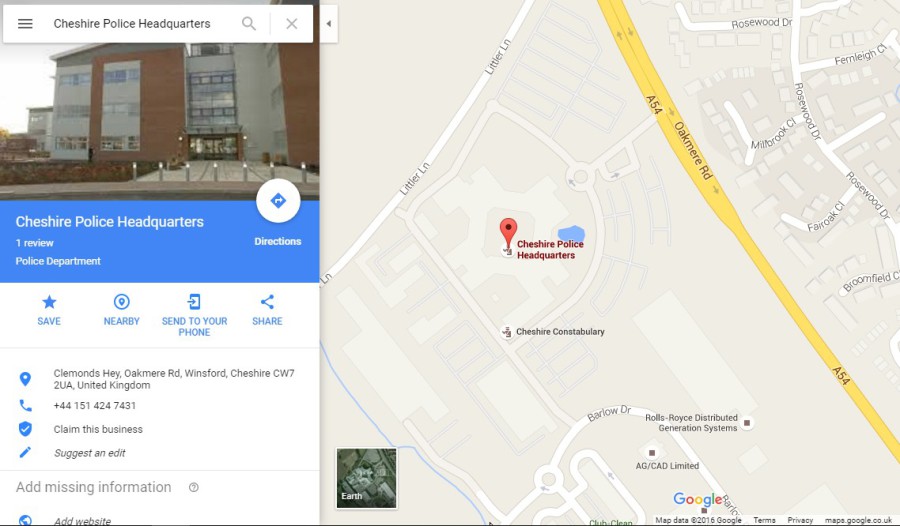This screenshot has width=900, height=526.
Task: Open the 1 review link
Action: [34, 243]
